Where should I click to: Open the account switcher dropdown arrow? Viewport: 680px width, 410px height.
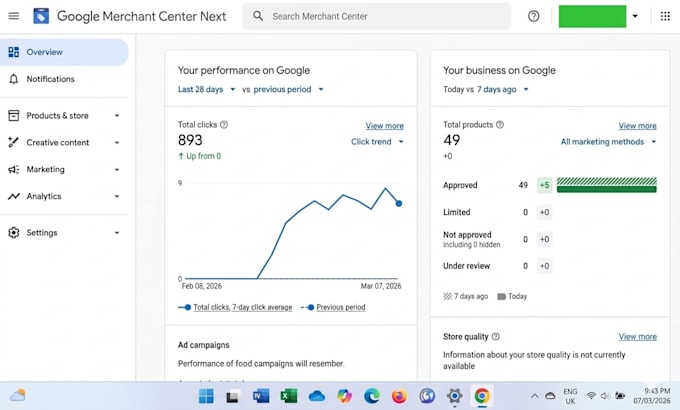click(x=635, y=16)
